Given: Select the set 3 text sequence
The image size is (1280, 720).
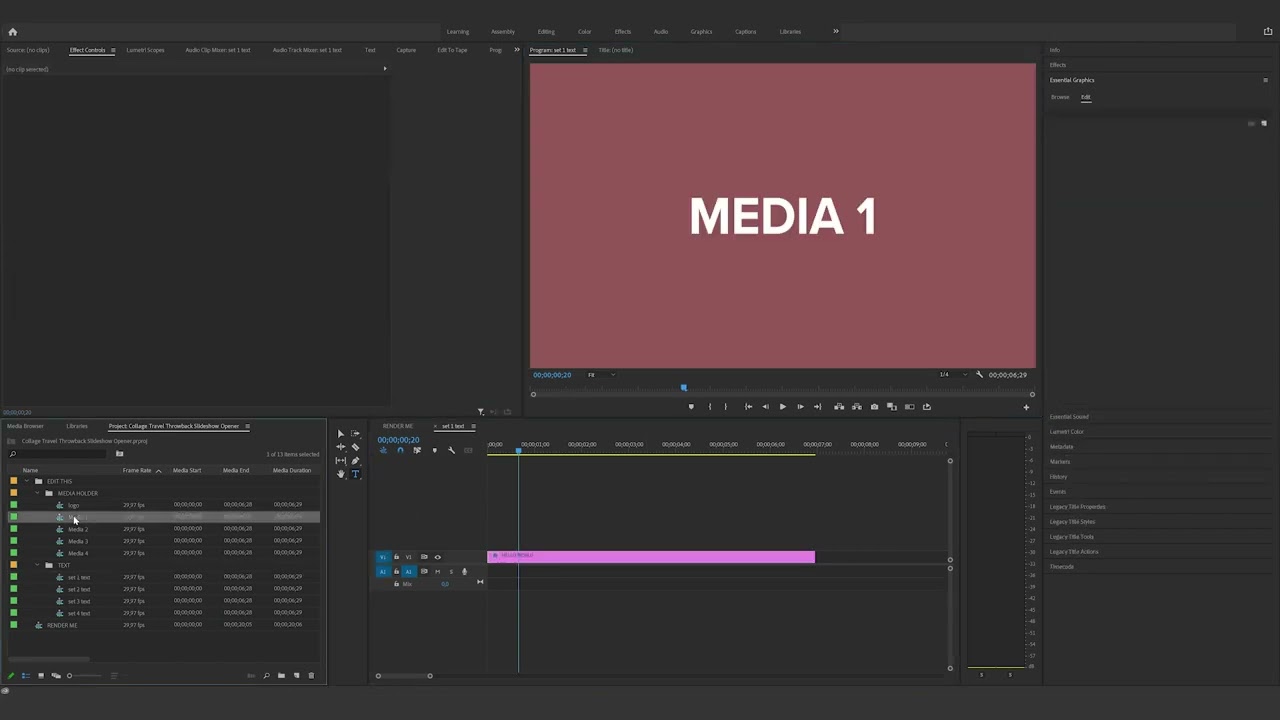Looking at the screenshot, I should 79,601.
